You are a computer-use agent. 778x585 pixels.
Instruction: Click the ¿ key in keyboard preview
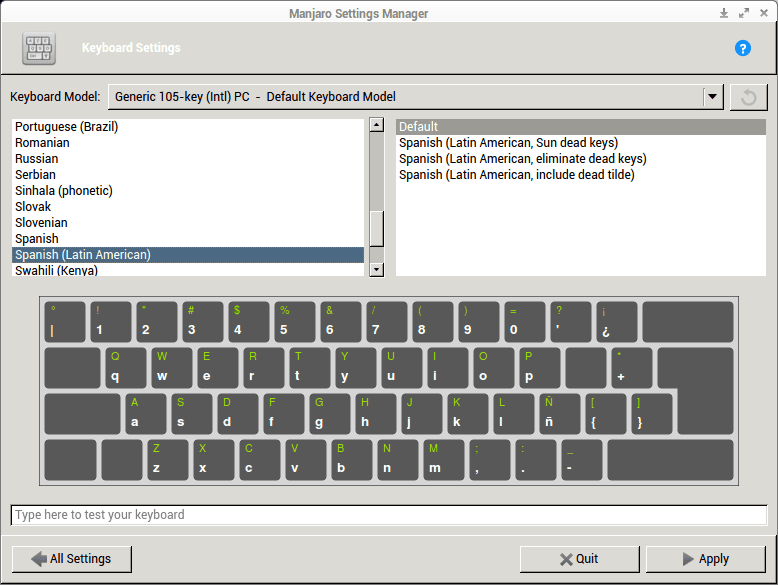pos(617,322)
